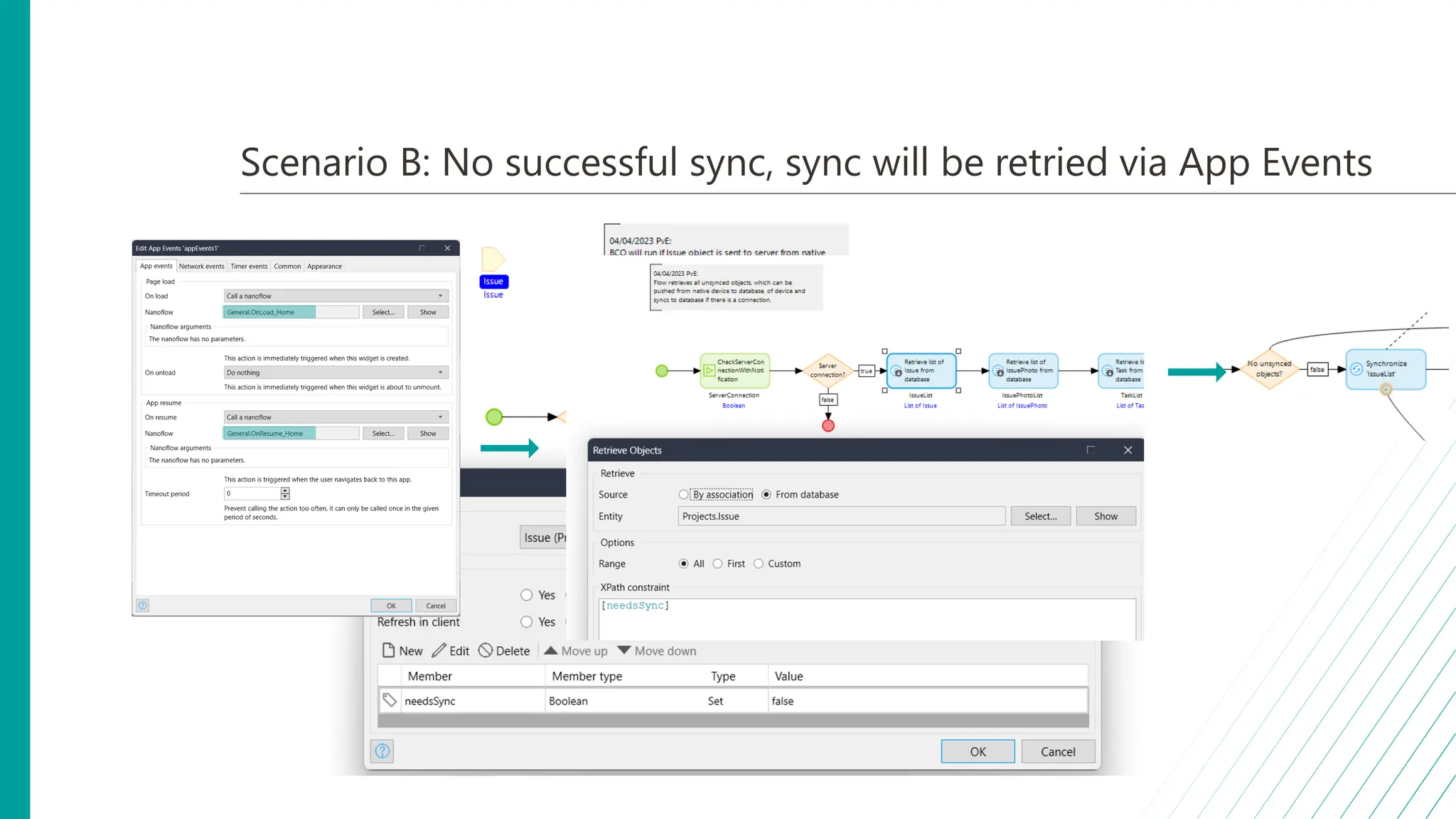Click OK in the change object dialog
Screen dimensions: 1456x819
click(978, 751)
